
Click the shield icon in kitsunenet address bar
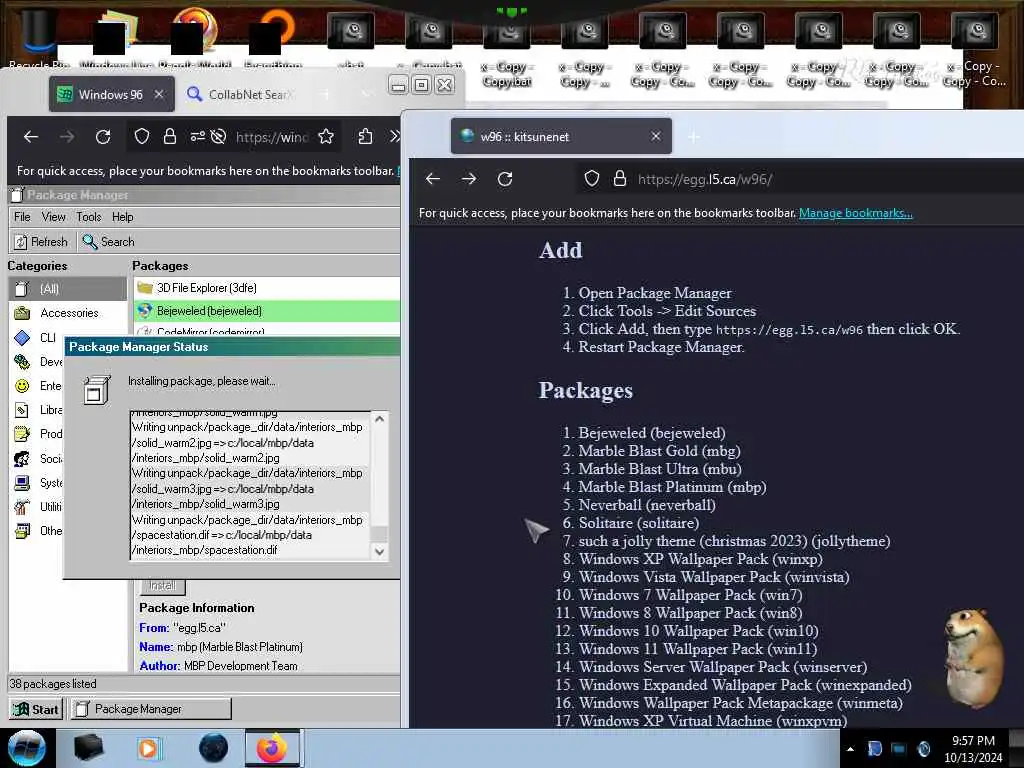pos(592,178)
